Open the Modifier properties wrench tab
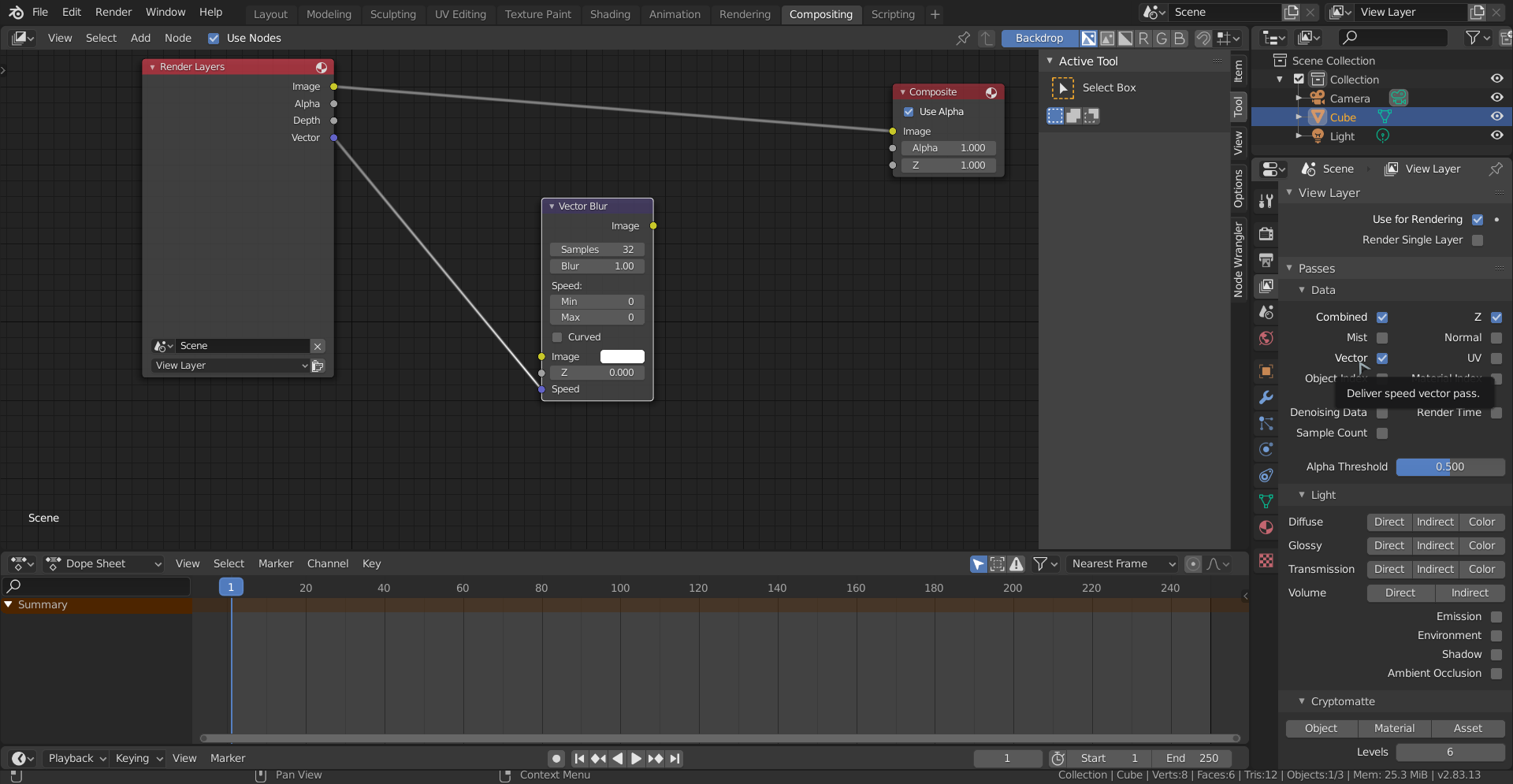The image size is (1513, 784). (1266, 398)
